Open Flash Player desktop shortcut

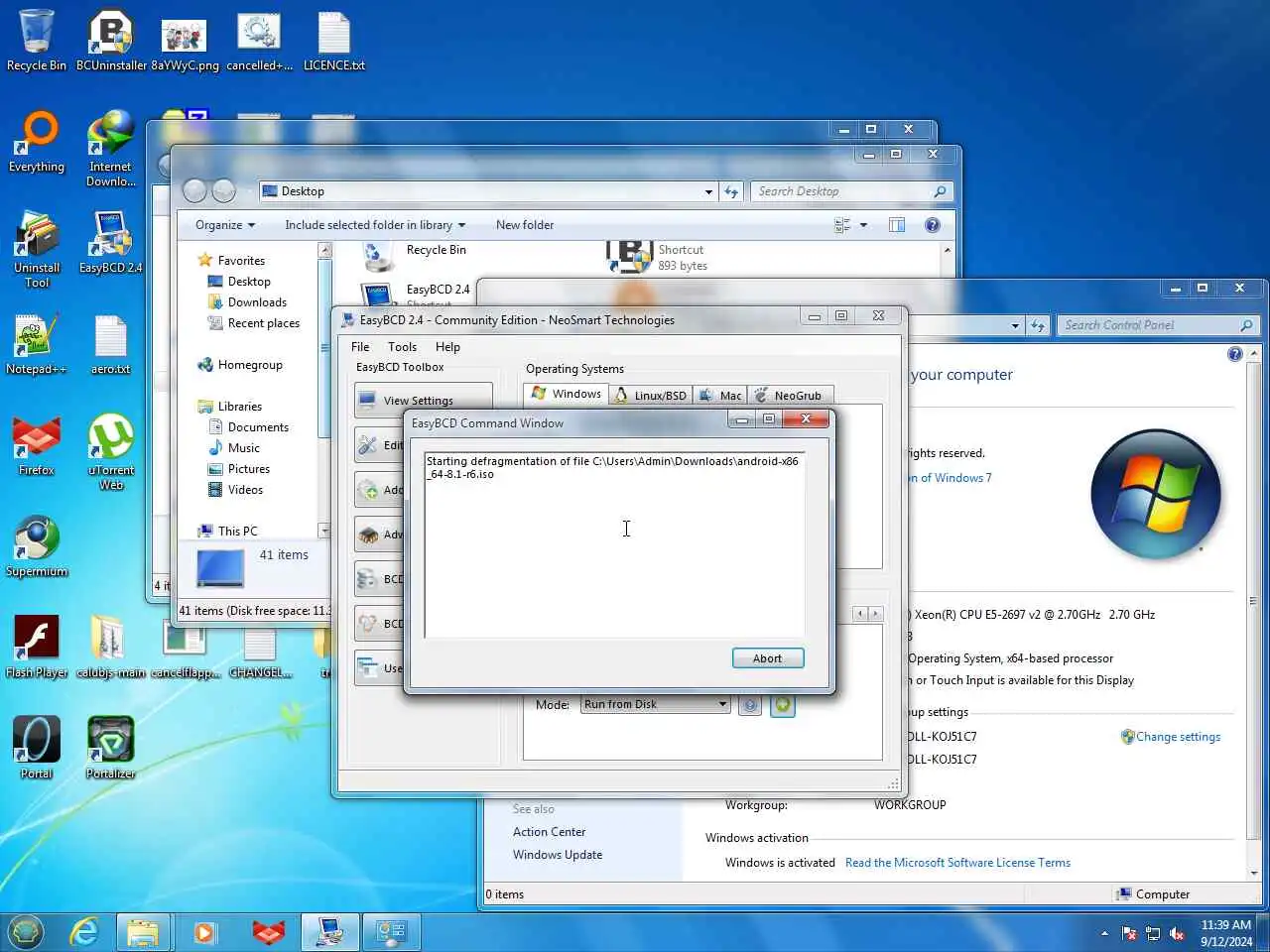[x=37, y=648]
